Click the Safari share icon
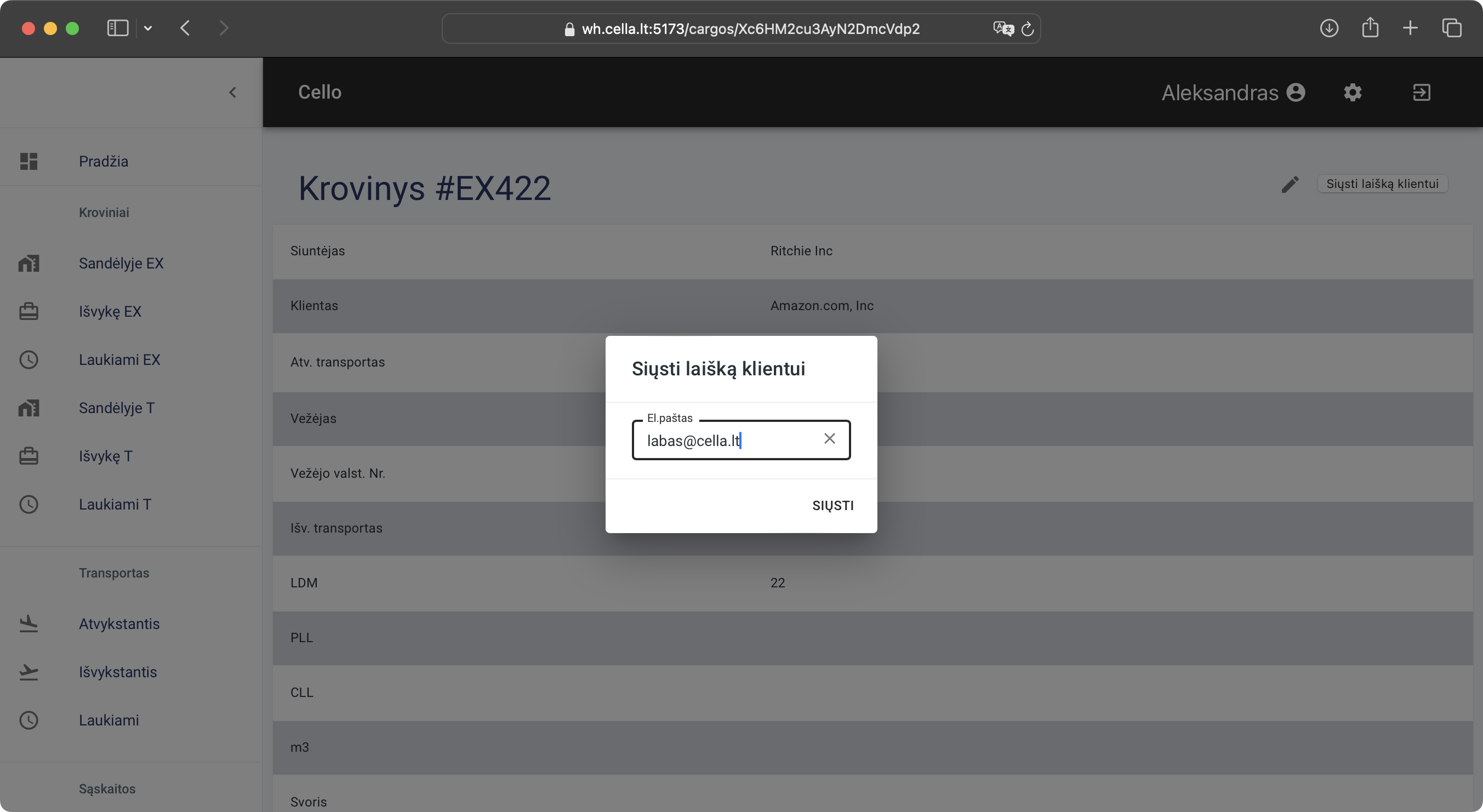Image resolution: width=1483 pixels, height=812 pixels. [x=1370, y=27]
